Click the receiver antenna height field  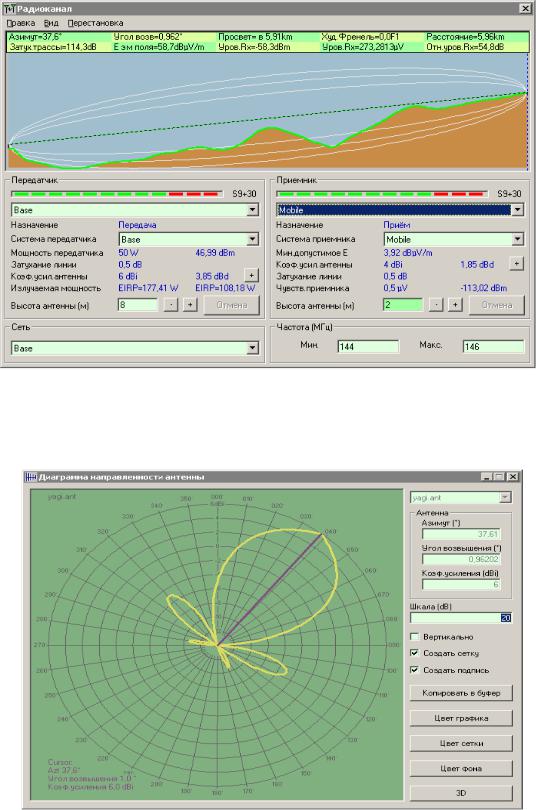click(403, 305)
